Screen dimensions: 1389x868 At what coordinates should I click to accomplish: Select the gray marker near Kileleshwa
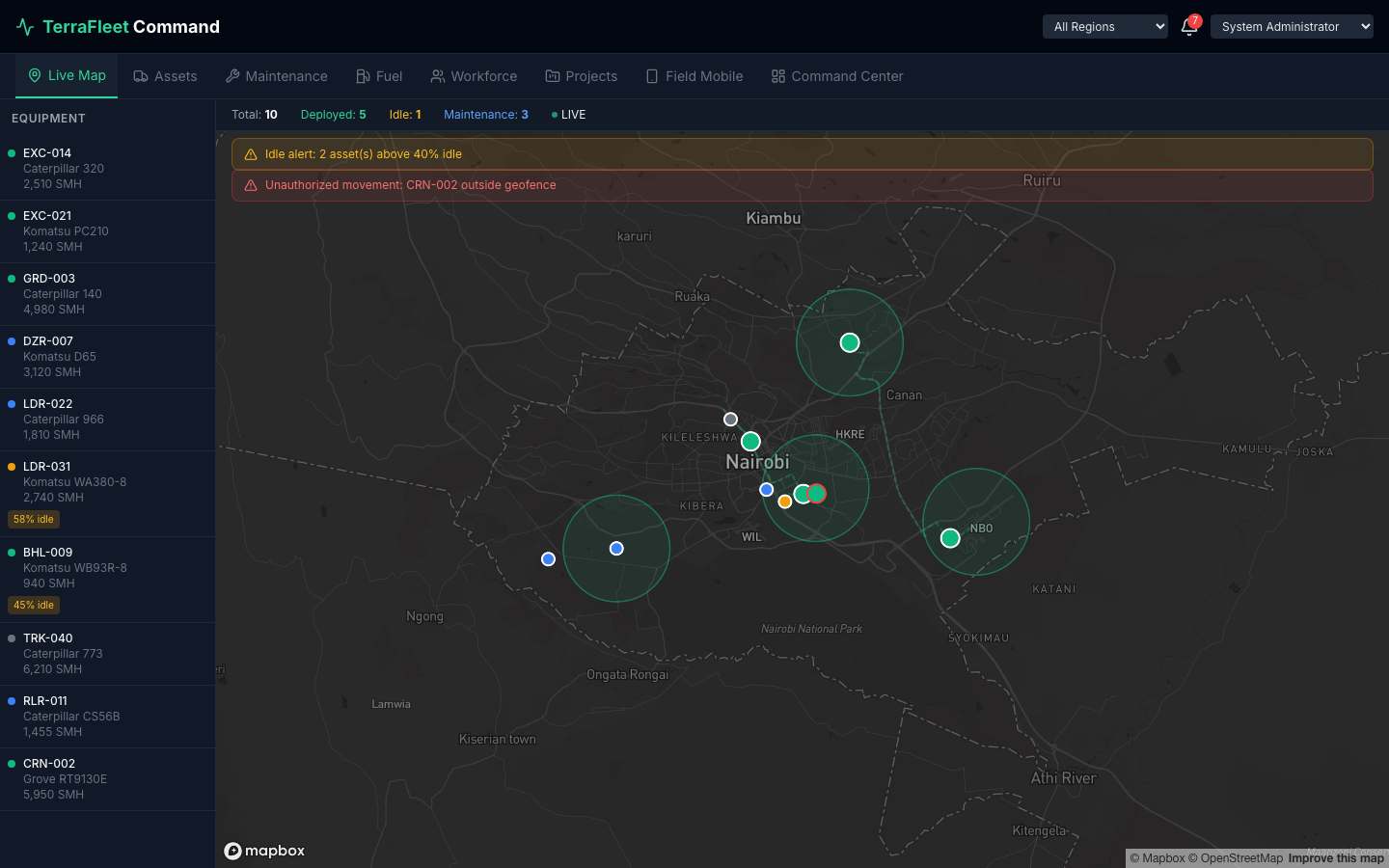[730, 419]
